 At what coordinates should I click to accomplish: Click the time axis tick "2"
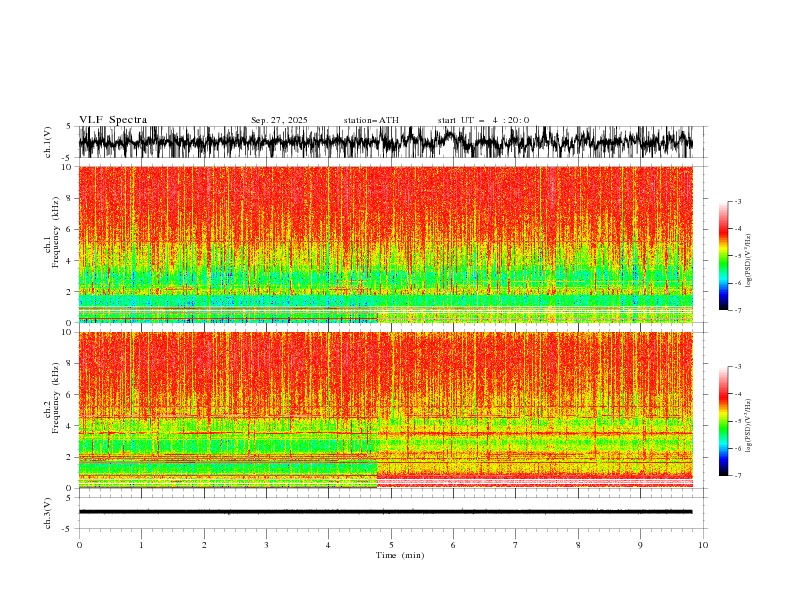tap(204, 545)
